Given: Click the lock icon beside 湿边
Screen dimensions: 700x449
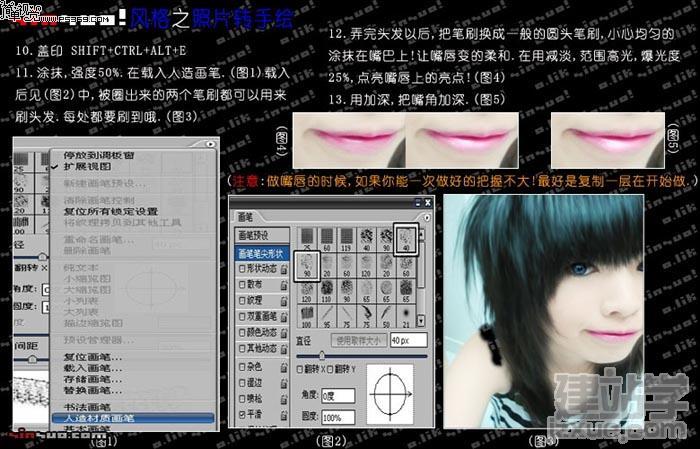Looking at the screenshot, I should tap(283, 383).
